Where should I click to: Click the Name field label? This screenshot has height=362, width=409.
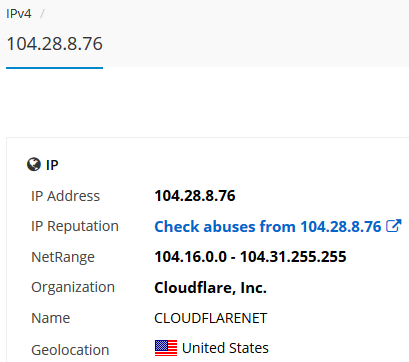tap(51, 318)
